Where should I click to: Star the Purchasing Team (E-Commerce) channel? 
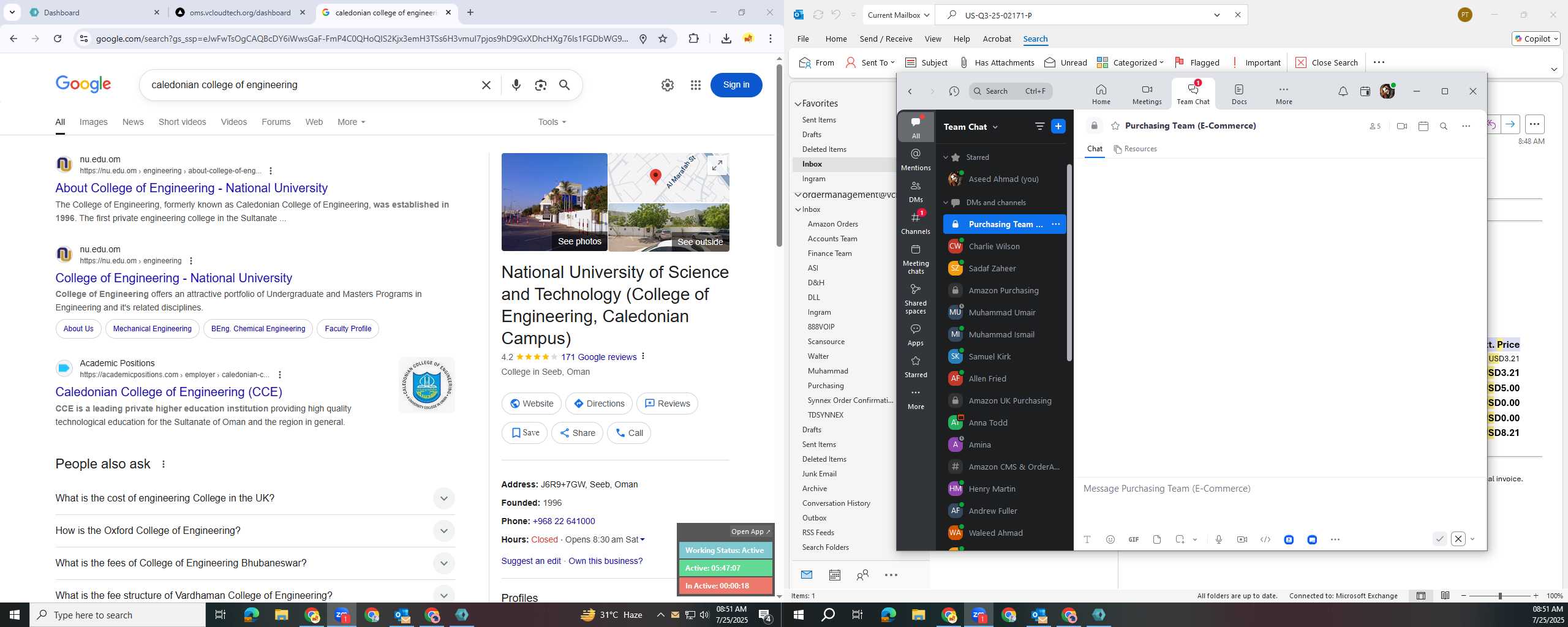tap(1115, 126)
